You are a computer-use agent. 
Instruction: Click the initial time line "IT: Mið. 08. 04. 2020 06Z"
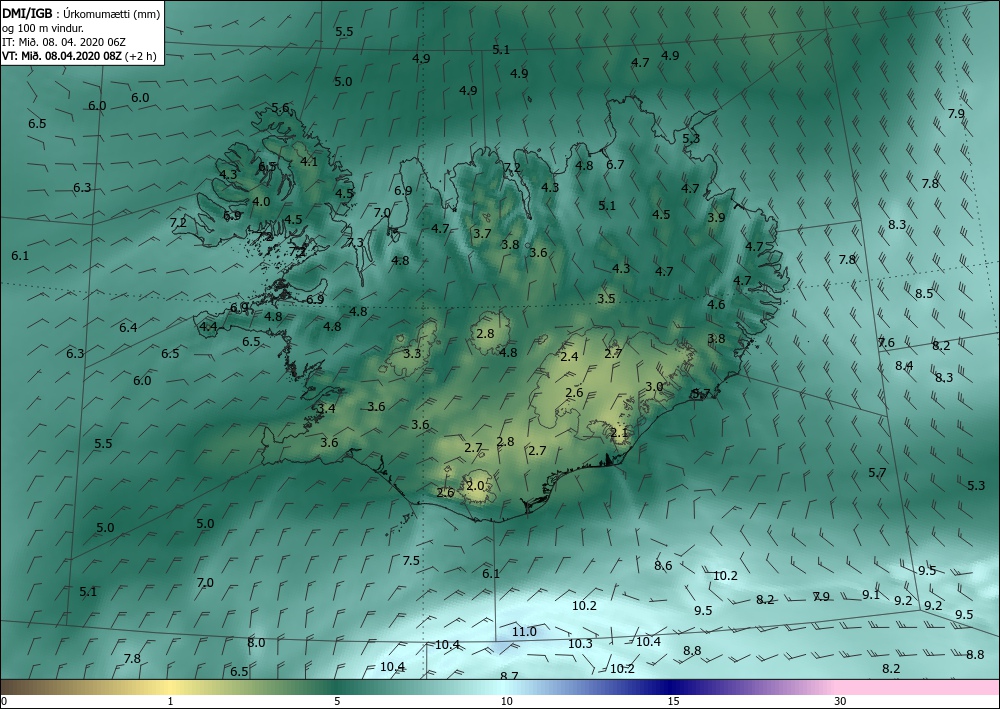(x=64, y=42)
